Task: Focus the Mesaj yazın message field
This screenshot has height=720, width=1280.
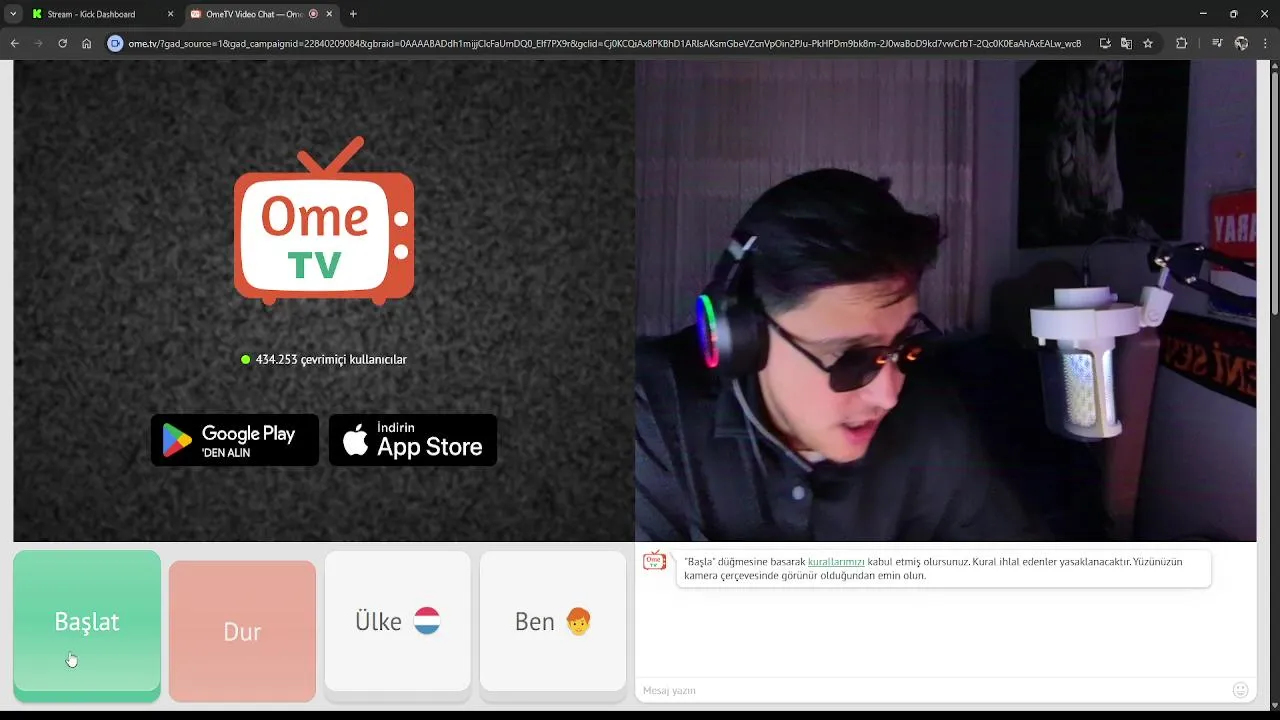Action: 935,690
